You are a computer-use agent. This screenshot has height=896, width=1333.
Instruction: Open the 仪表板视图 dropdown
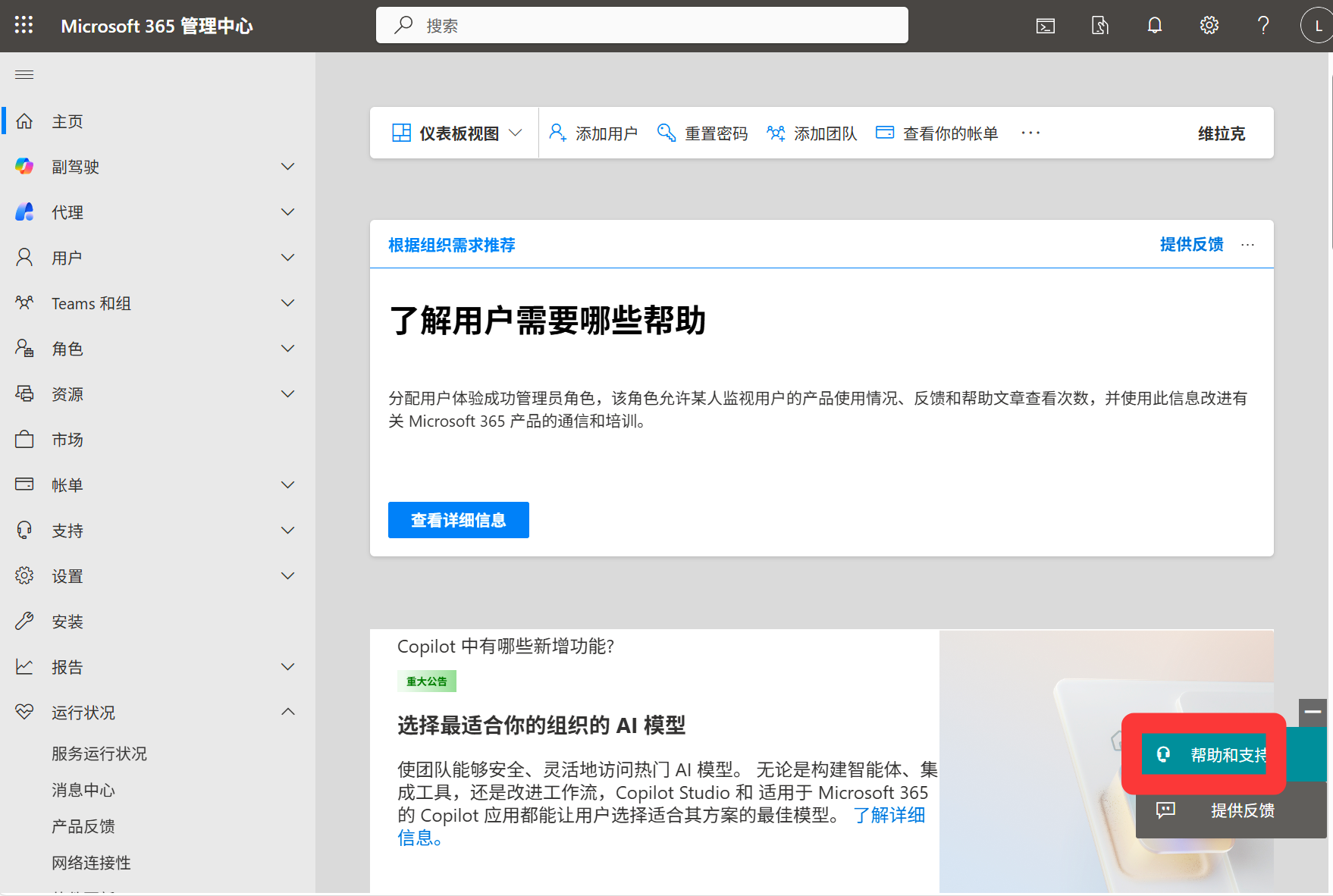coord(456,133)
